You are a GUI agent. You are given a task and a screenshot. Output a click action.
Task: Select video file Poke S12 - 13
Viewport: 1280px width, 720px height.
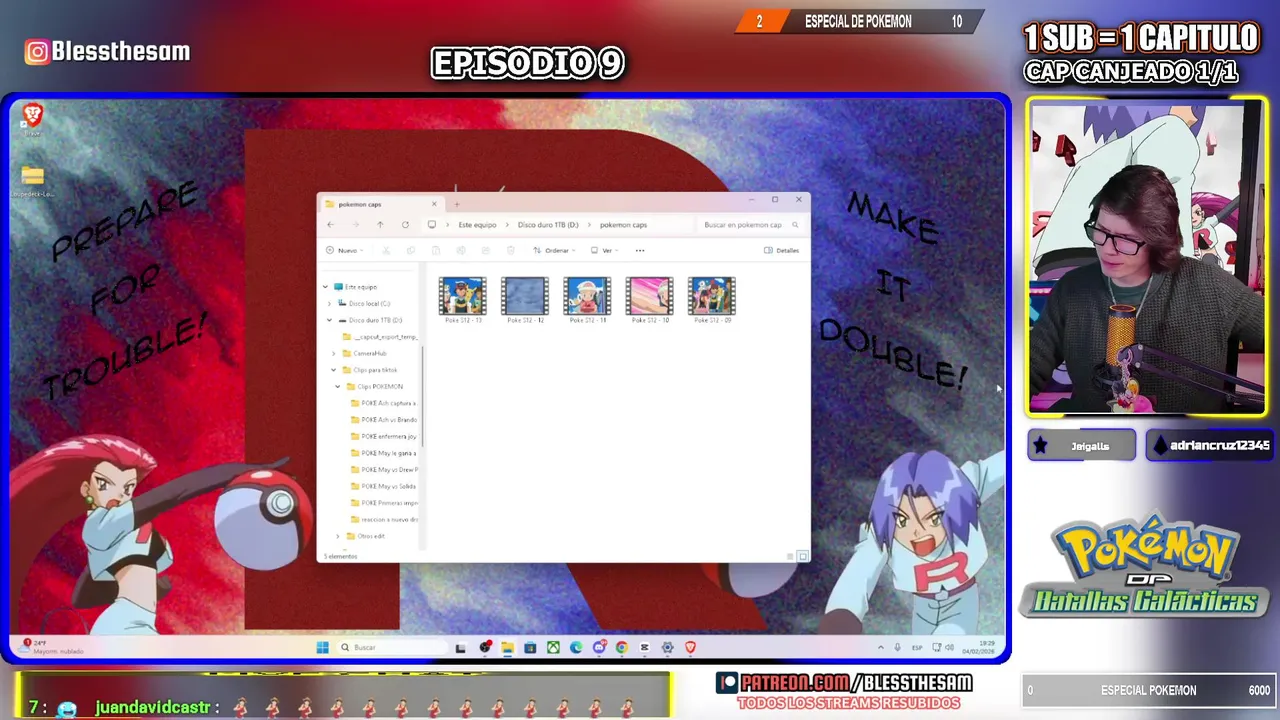point(463,300)
